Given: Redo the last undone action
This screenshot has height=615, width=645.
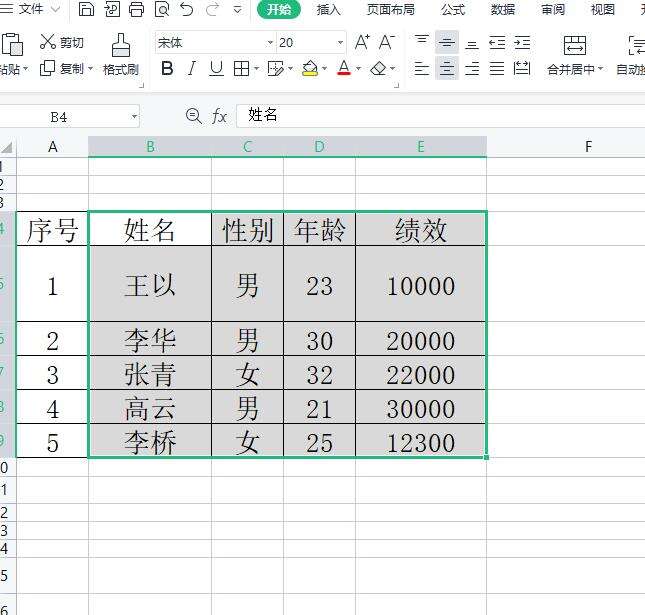Looking at the screenshot, I should [x=212, y=9].
